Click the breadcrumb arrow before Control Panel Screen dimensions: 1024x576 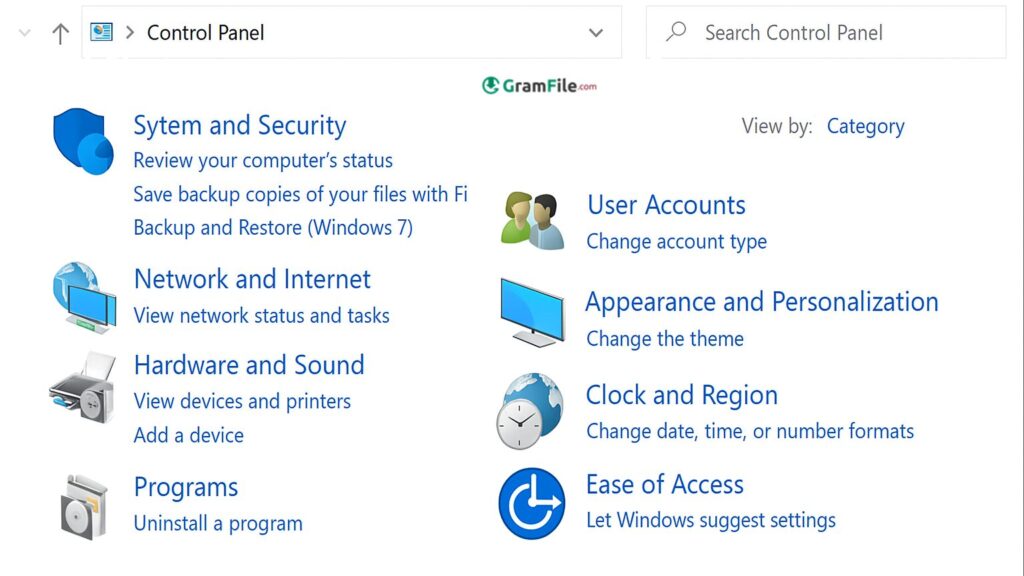coord(130,33)
